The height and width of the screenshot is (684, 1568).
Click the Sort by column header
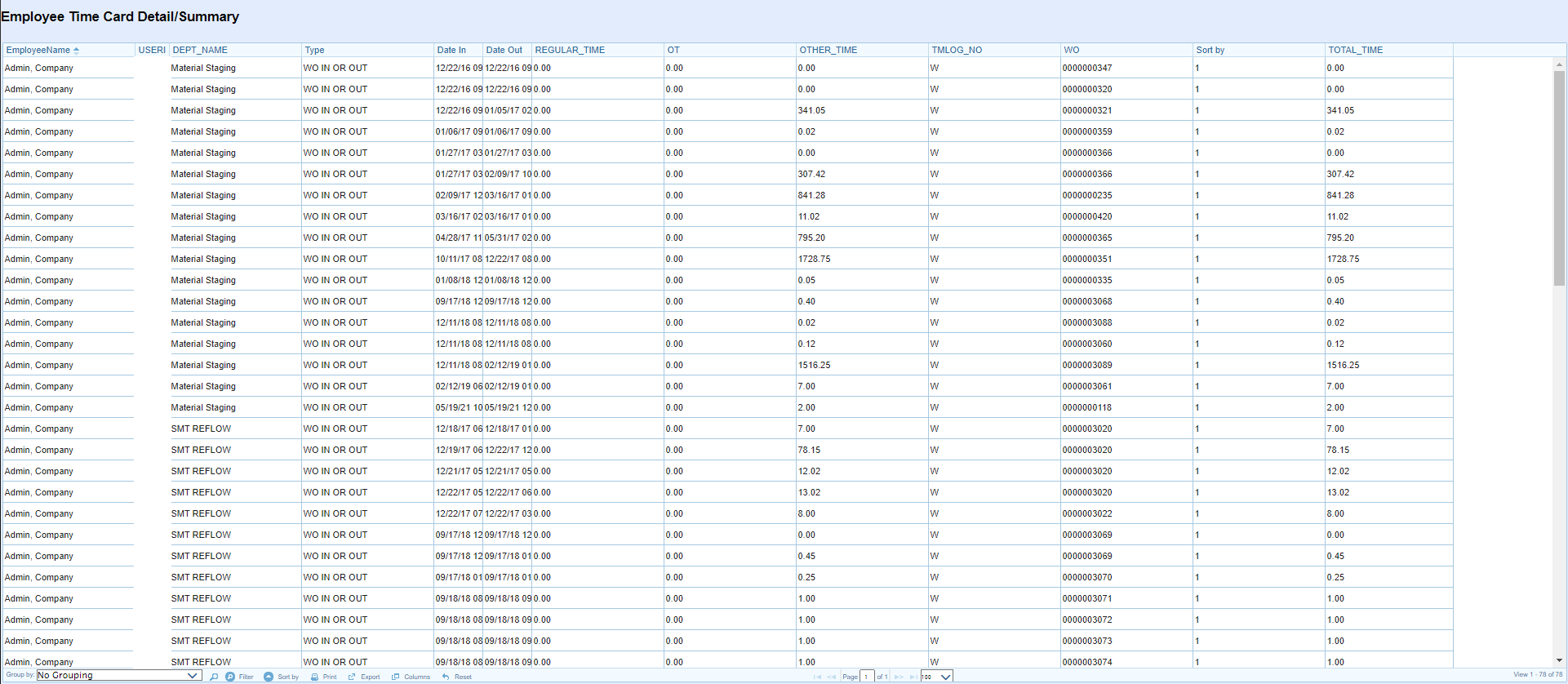[x=1259, y=50]
